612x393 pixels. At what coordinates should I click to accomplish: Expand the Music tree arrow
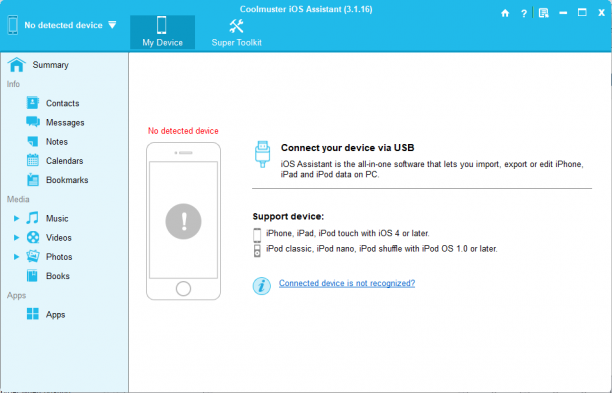click(16, 218)
